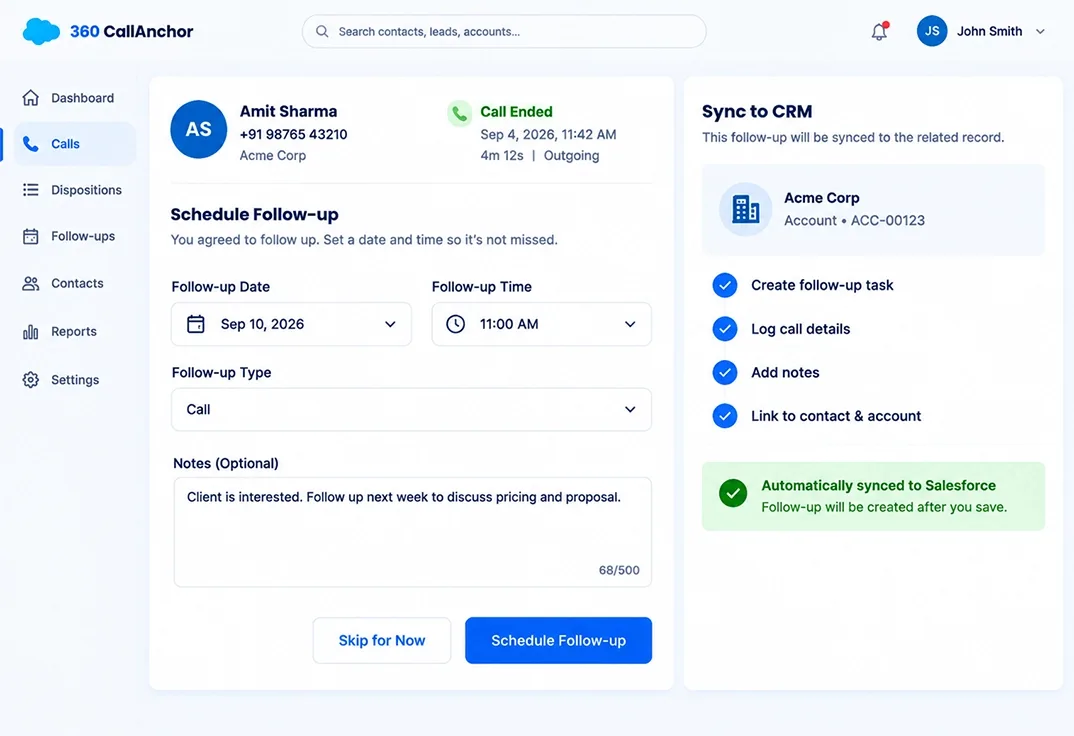Image resolution: width=1074 pixels, height=736 pixels.
Task: Click the Sep 4, 2026, 11:42 AM timestamp
Action: pos(548,134)
